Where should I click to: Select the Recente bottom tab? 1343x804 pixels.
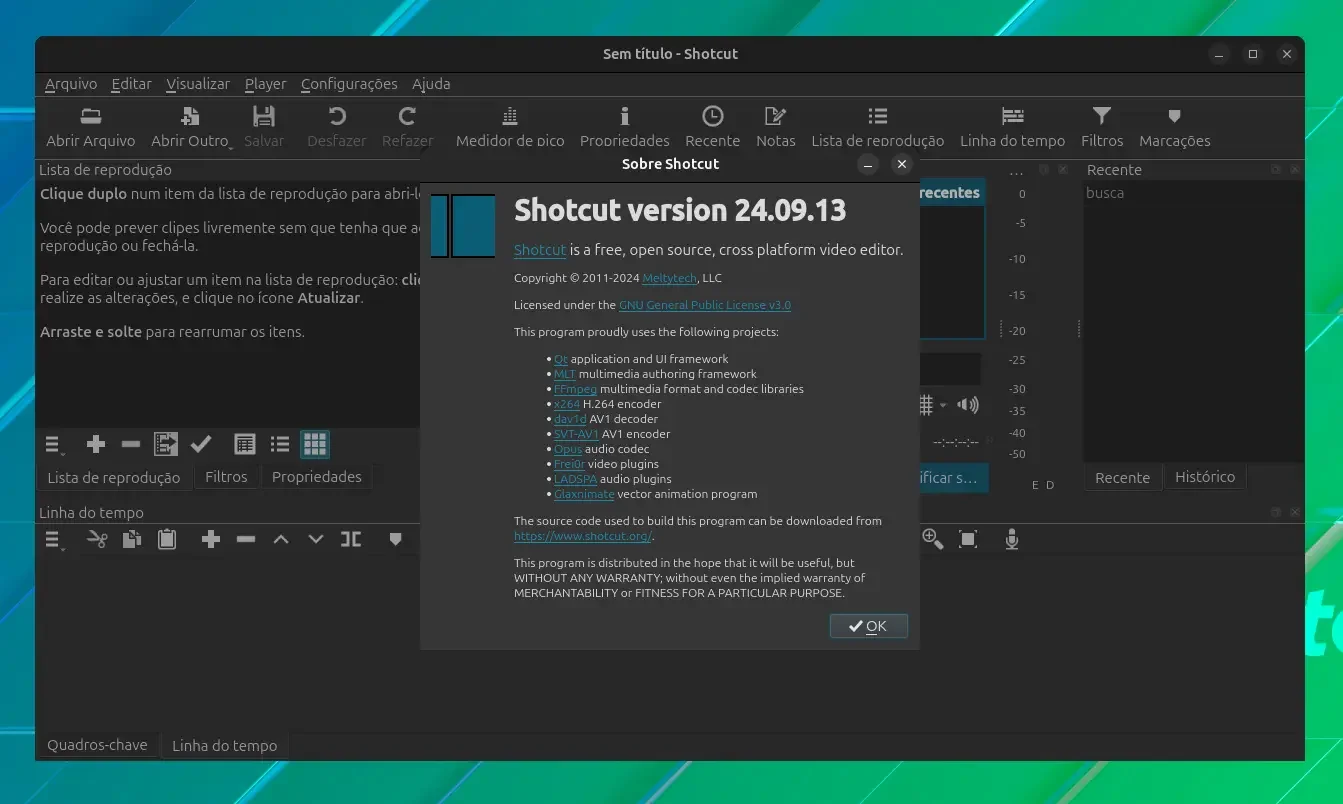click(x=1122, y=477)
